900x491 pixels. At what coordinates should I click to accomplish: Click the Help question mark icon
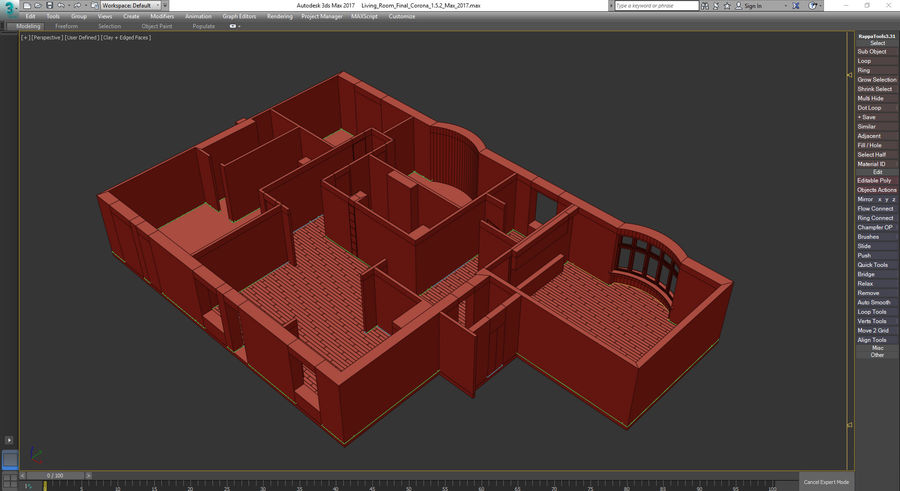coord(812,6)
